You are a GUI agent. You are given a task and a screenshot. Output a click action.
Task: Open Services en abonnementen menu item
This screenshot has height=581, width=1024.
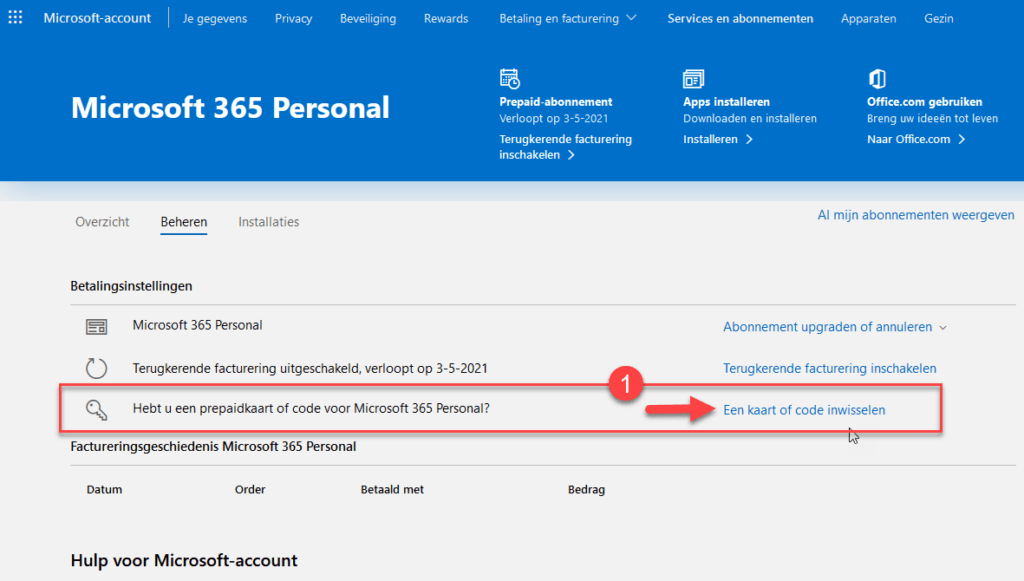click(x=740, y=18)
